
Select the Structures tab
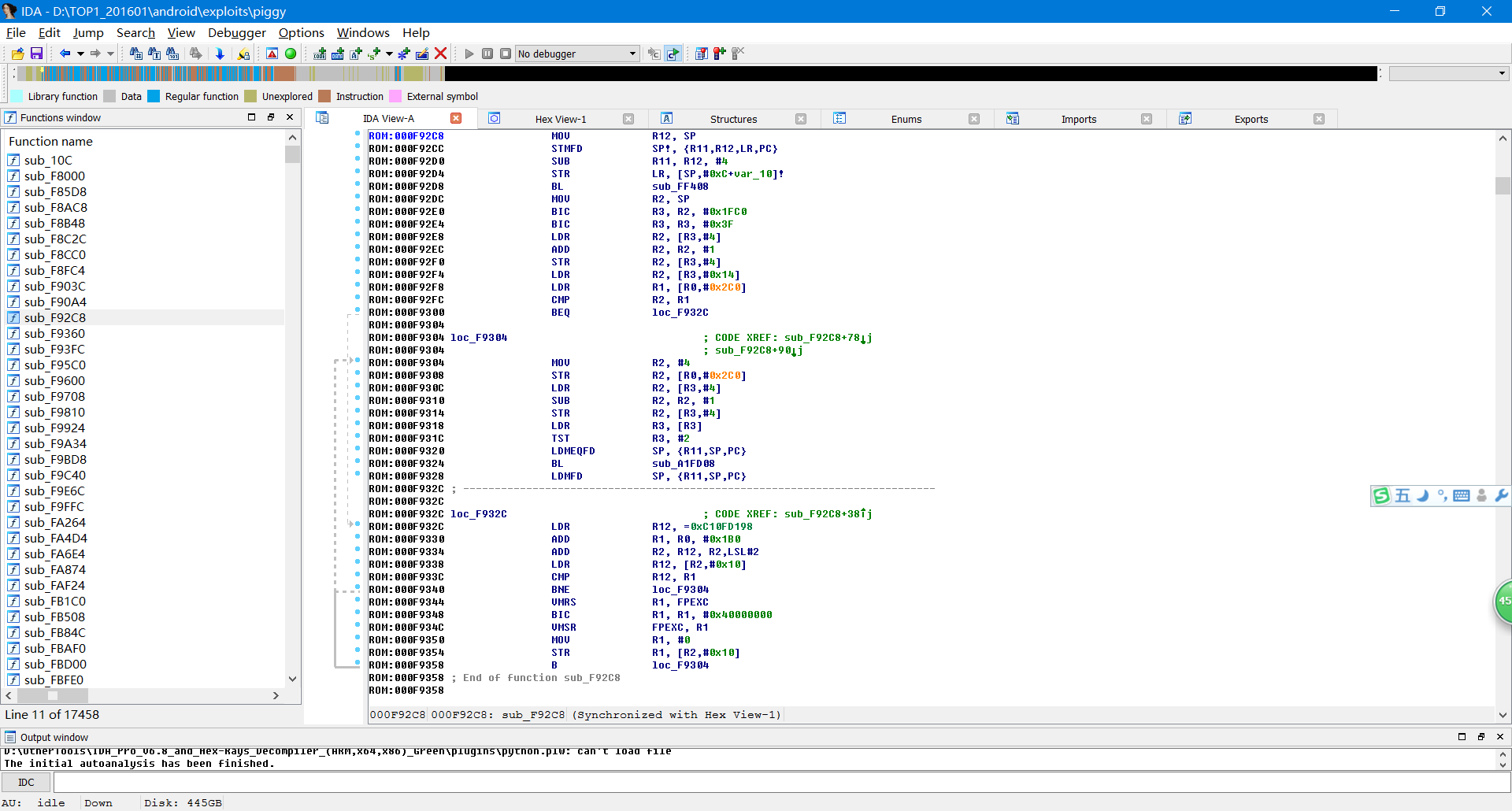click(x=732, y=118)
